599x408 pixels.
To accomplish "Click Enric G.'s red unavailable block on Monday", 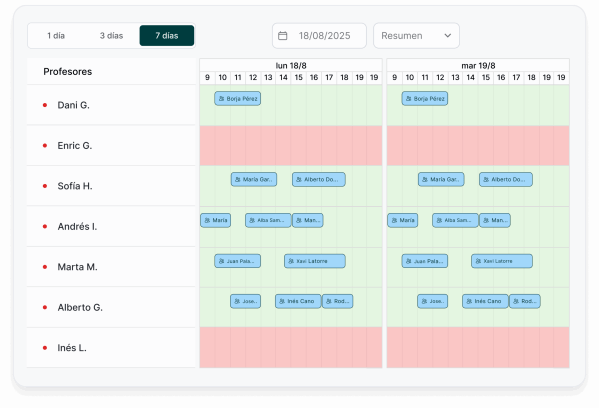I will click(x=291, y=146).
